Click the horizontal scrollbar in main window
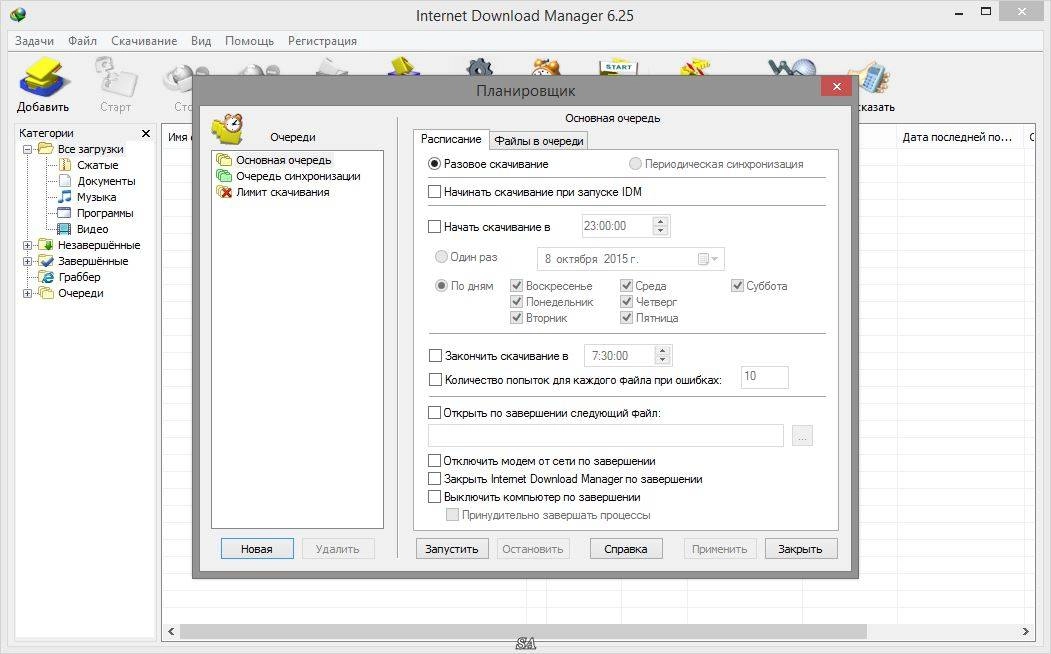Viewport: 1051px width, 654px height. pyautogui.click(x=523, y=631)
